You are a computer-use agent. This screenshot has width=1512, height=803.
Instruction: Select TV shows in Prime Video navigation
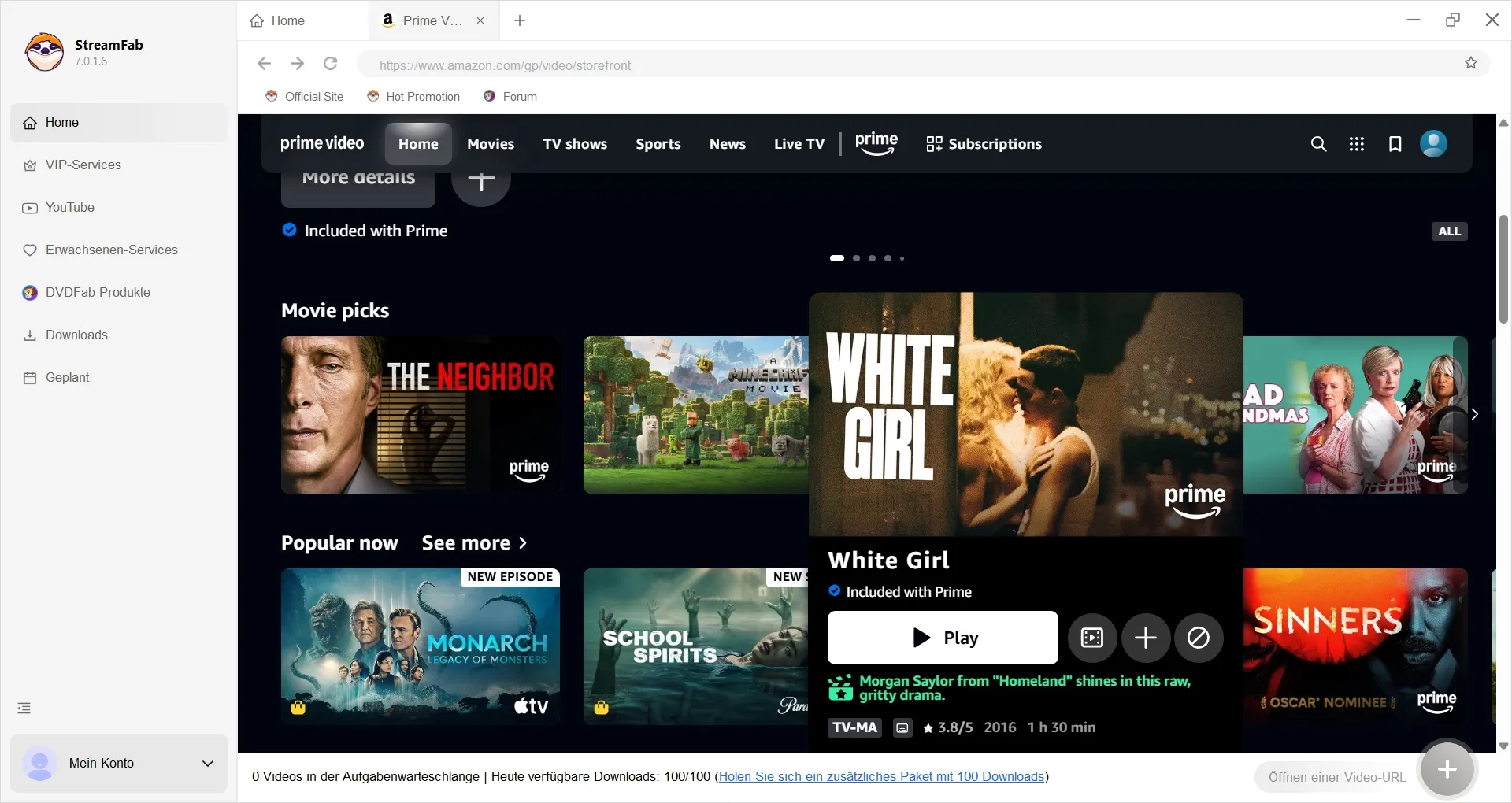[x=574, y=144]
